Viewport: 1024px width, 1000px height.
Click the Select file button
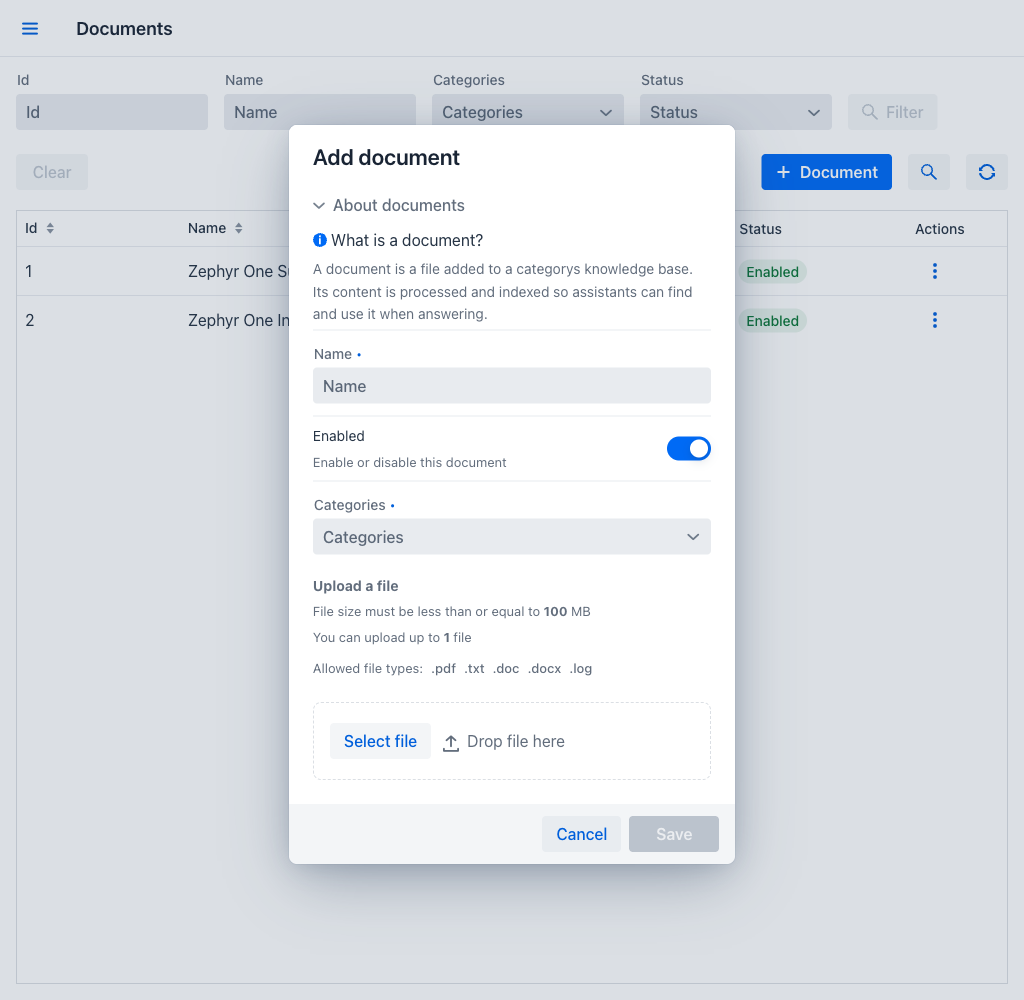pyautogui.click(x=380, y=741)
